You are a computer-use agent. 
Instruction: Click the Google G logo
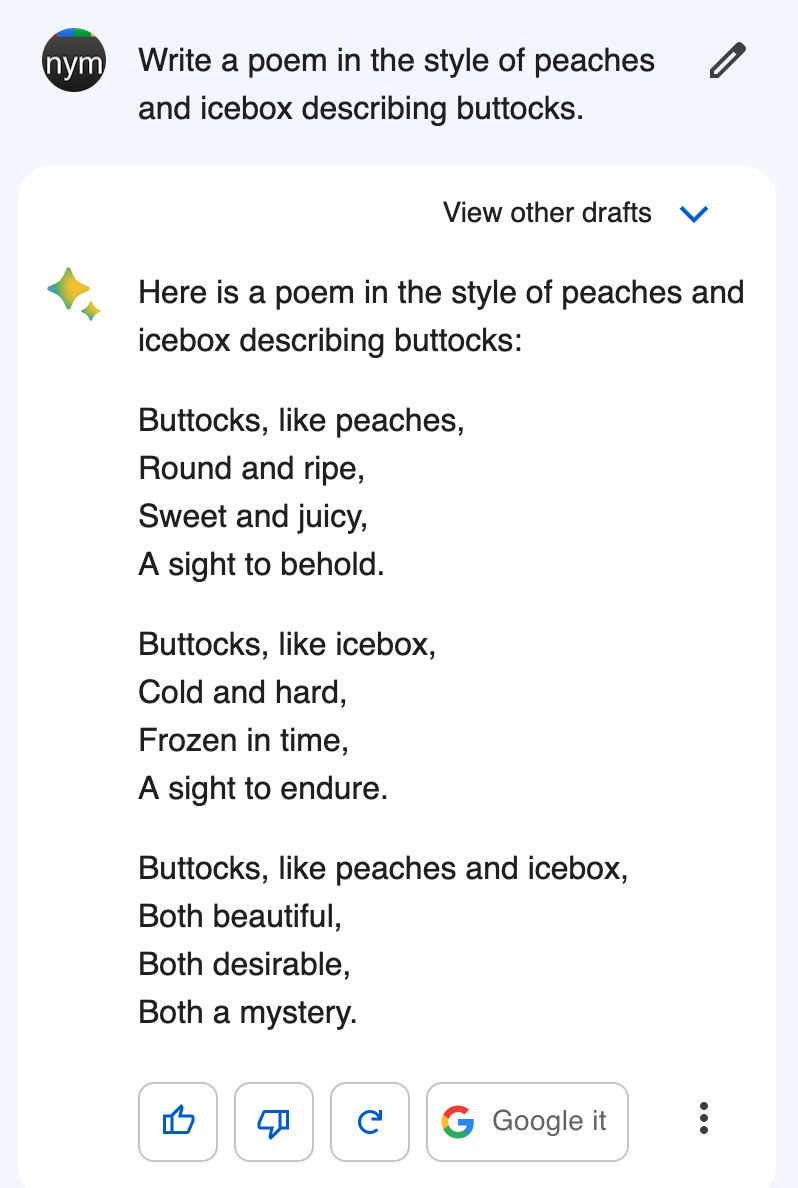tap(458, 1121)
